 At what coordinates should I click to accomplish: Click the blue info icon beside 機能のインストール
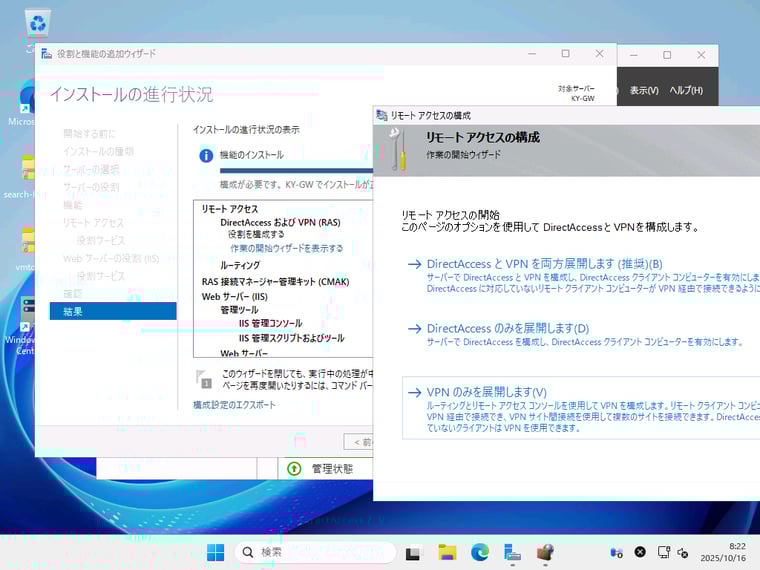pos(206,155)
